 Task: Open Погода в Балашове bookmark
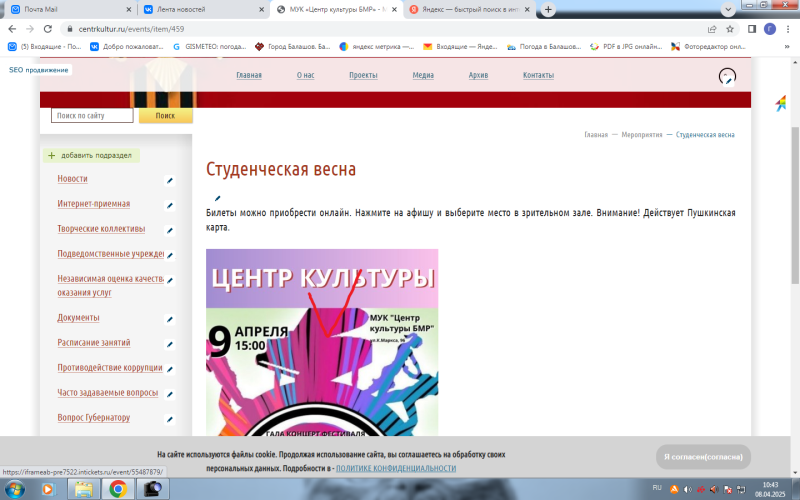click(x=544, y=46)
